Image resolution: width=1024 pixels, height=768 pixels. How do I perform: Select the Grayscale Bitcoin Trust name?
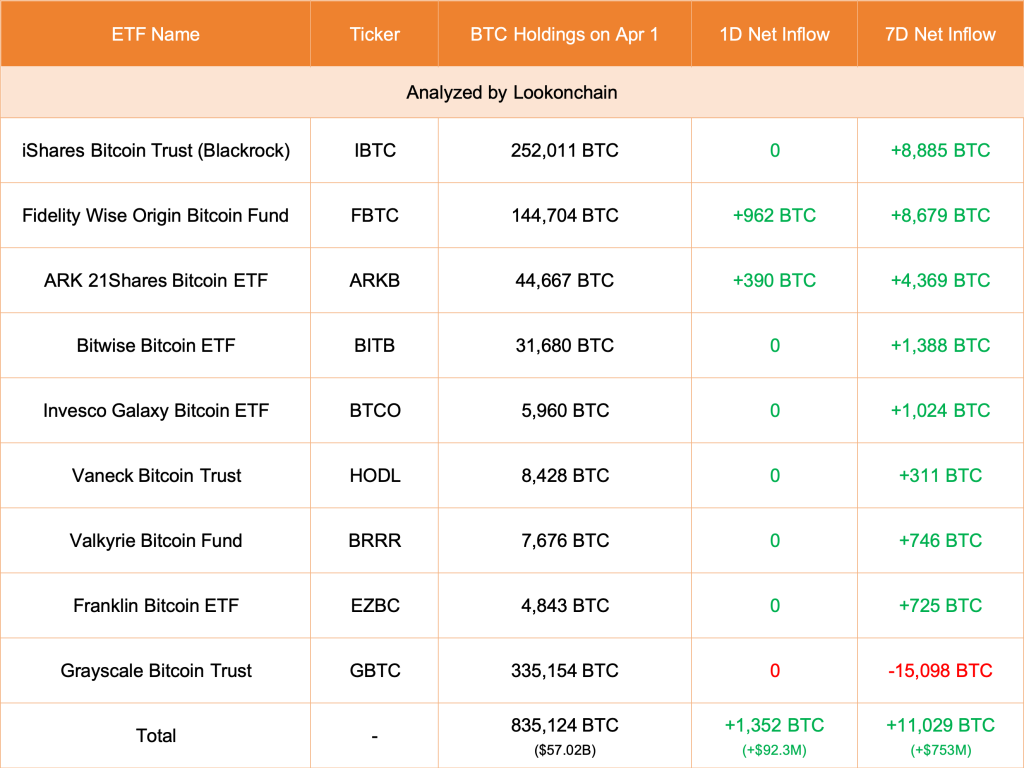[x=155, y=670]
